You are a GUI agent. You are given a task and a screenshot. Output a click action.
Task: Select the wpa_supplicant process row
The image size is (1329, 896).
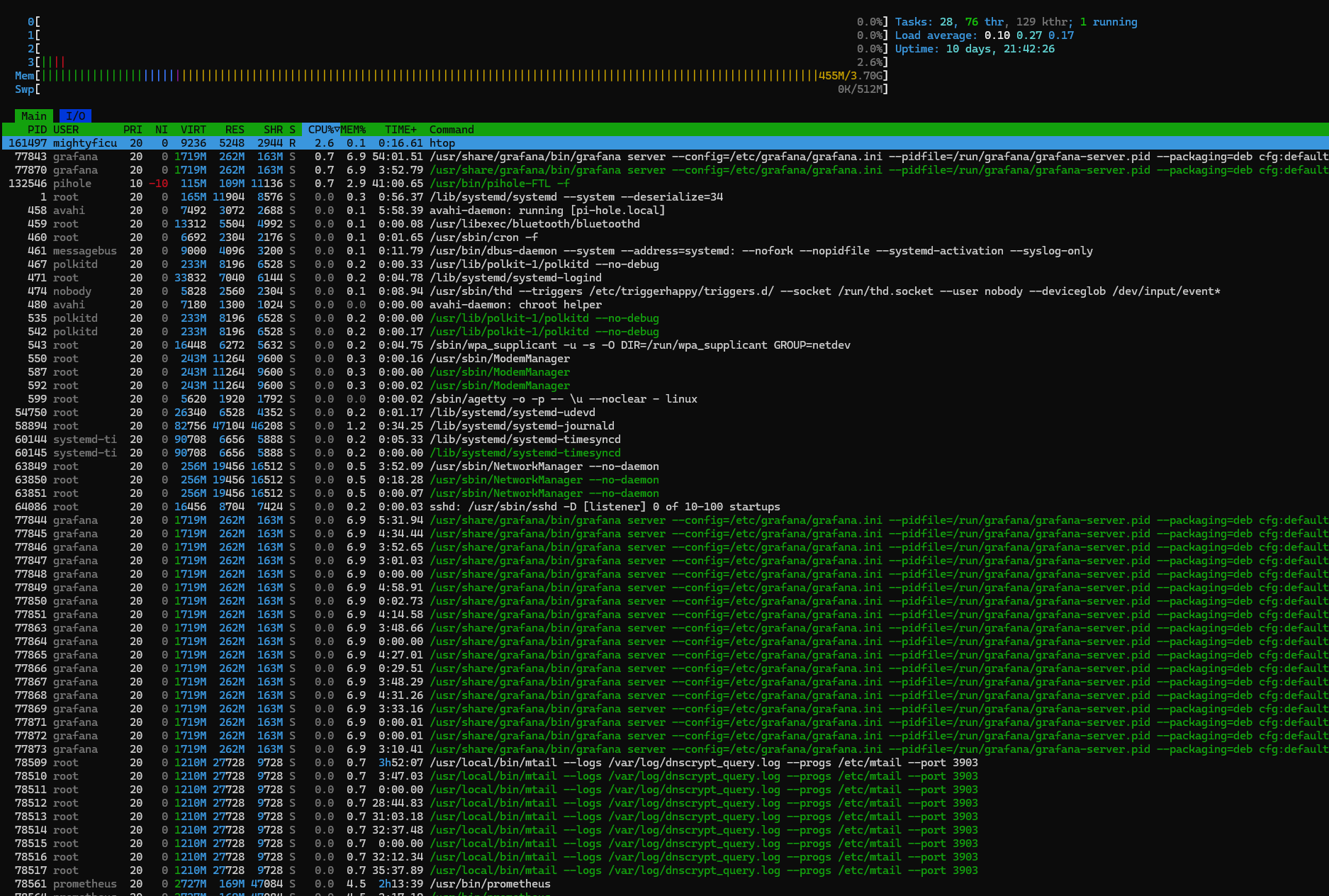coord(665,345)
